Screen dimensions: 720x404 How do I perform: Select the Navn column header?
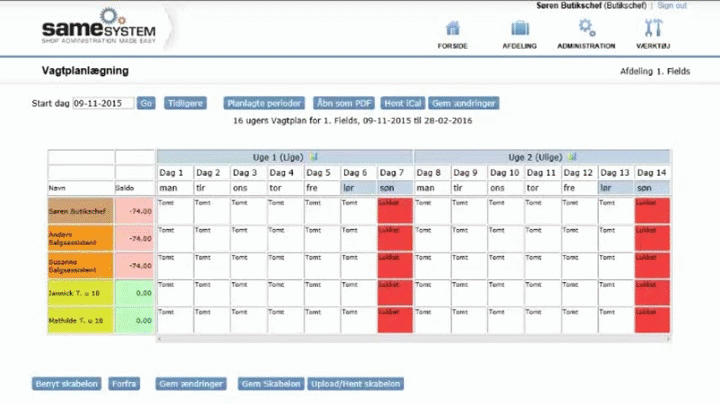80,188
